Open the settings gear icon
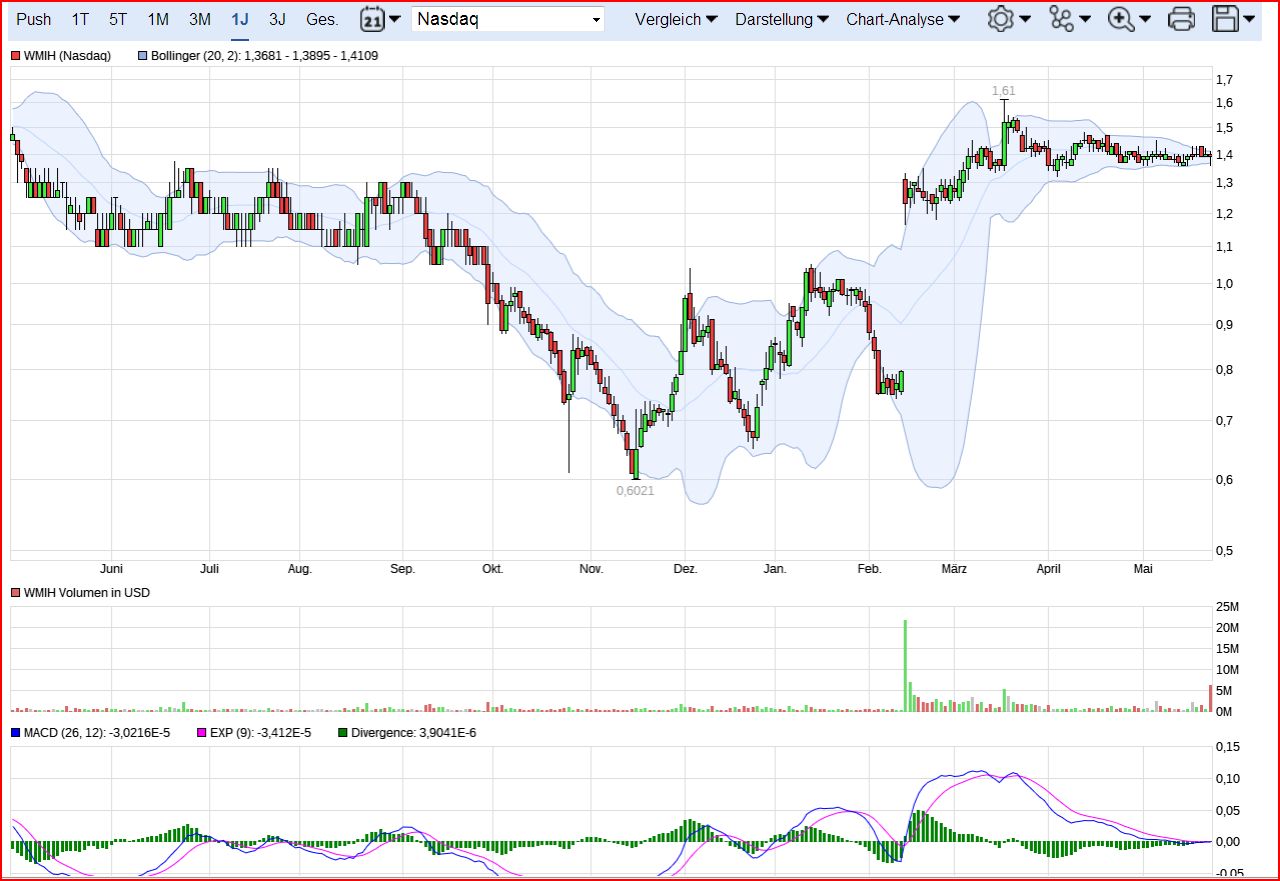Viewport: 1280px width, 881px height. click(1002, 18)
